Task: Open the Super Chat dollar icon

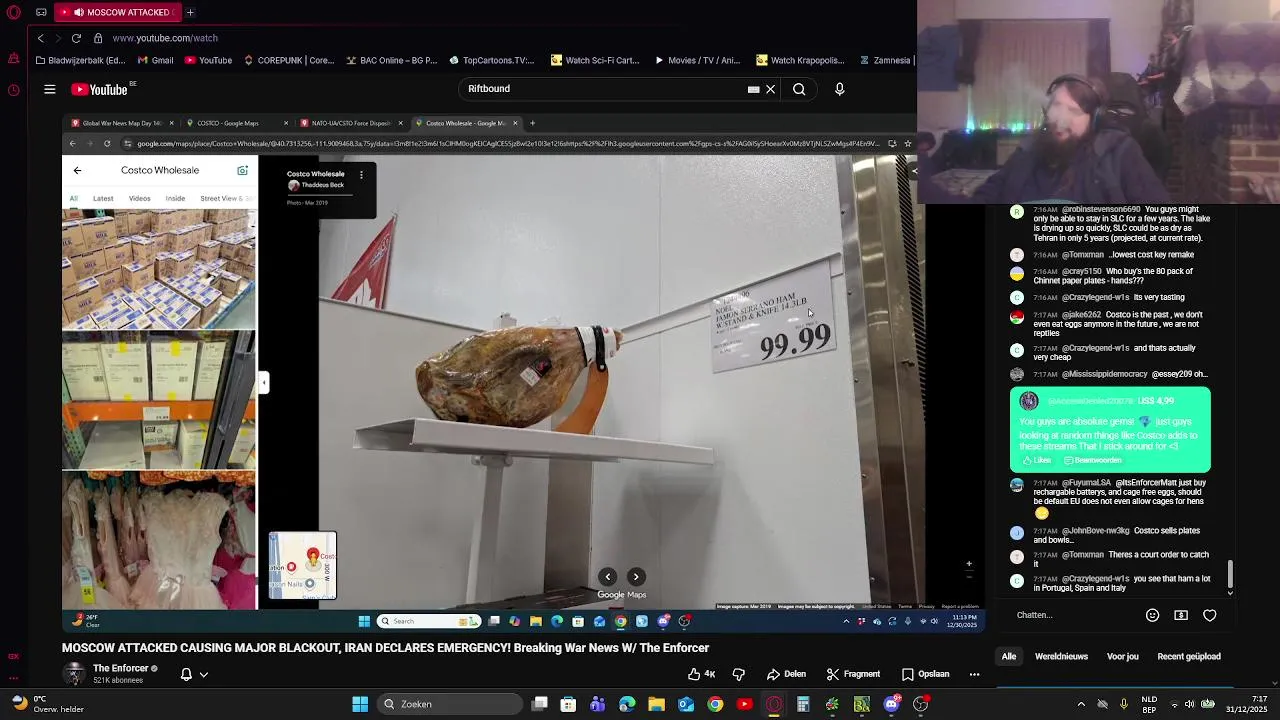Action: click(x=1181, y=615)
